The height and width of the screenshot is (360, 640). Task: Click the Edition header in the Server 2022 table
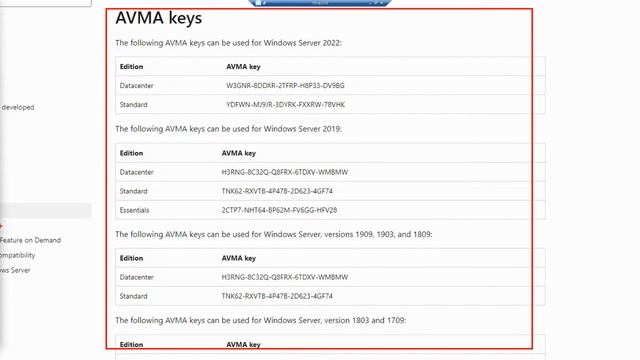coord(131,67)
